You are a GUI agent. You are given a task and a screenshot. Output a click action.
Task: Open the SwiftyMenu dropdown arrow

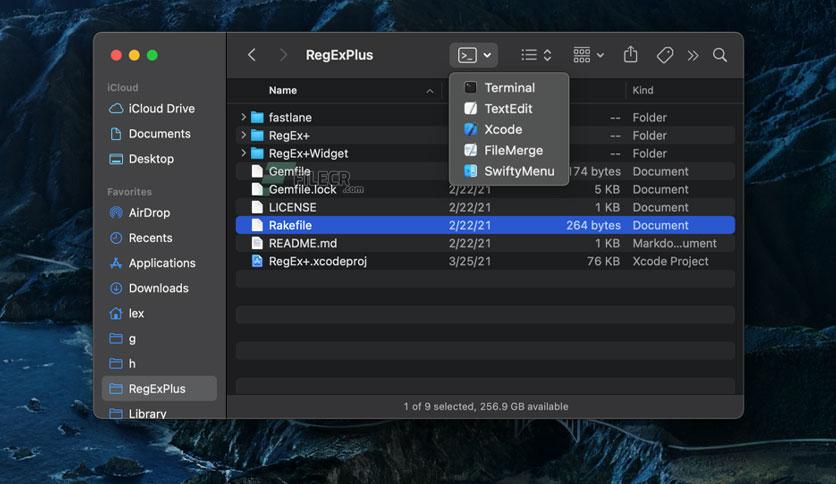pyautogui.click(x=487, y=55)
